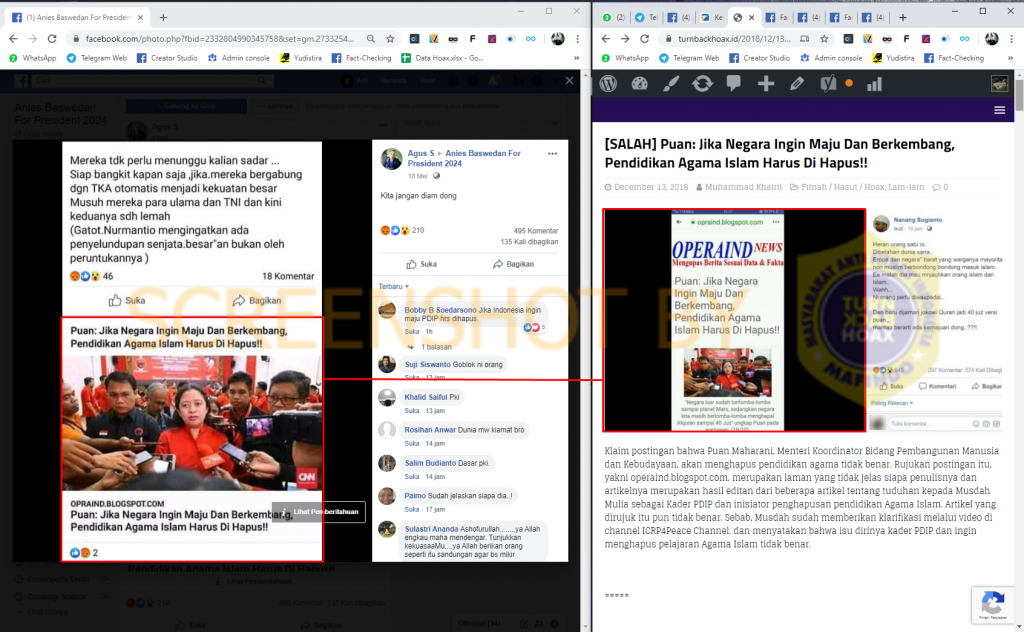Image resolution: width=1024 pixels, height=632 pixels.
Task: Click commenter name Sulastri Ananda
Action: click(431, 529)
